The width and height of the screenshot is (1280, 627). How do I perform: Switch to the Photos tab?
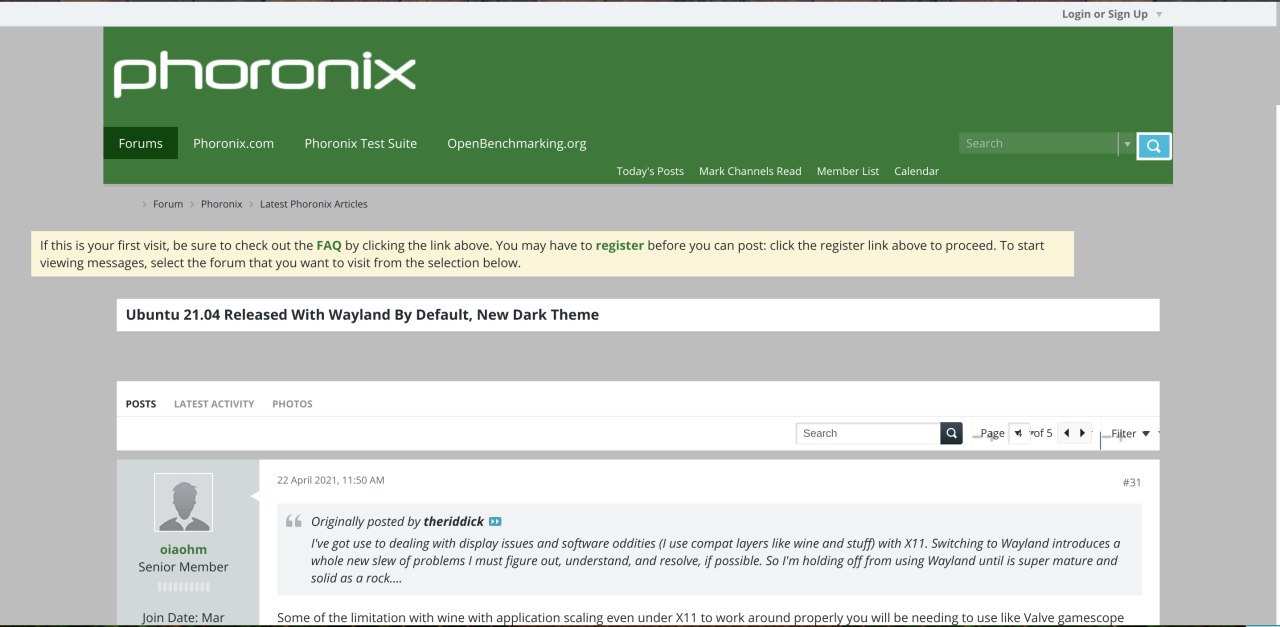(292, 404)
